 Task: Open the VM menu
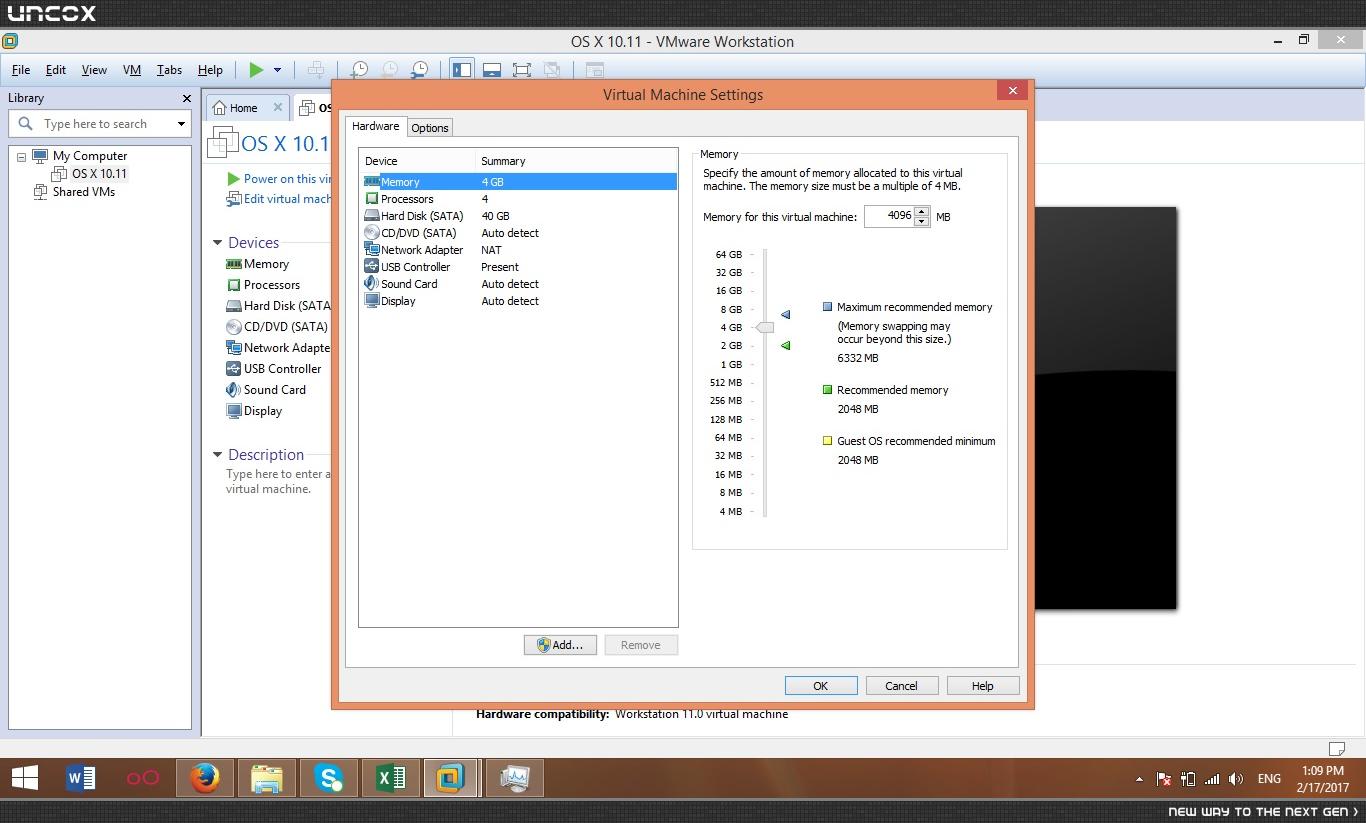(x=132, y=70)
